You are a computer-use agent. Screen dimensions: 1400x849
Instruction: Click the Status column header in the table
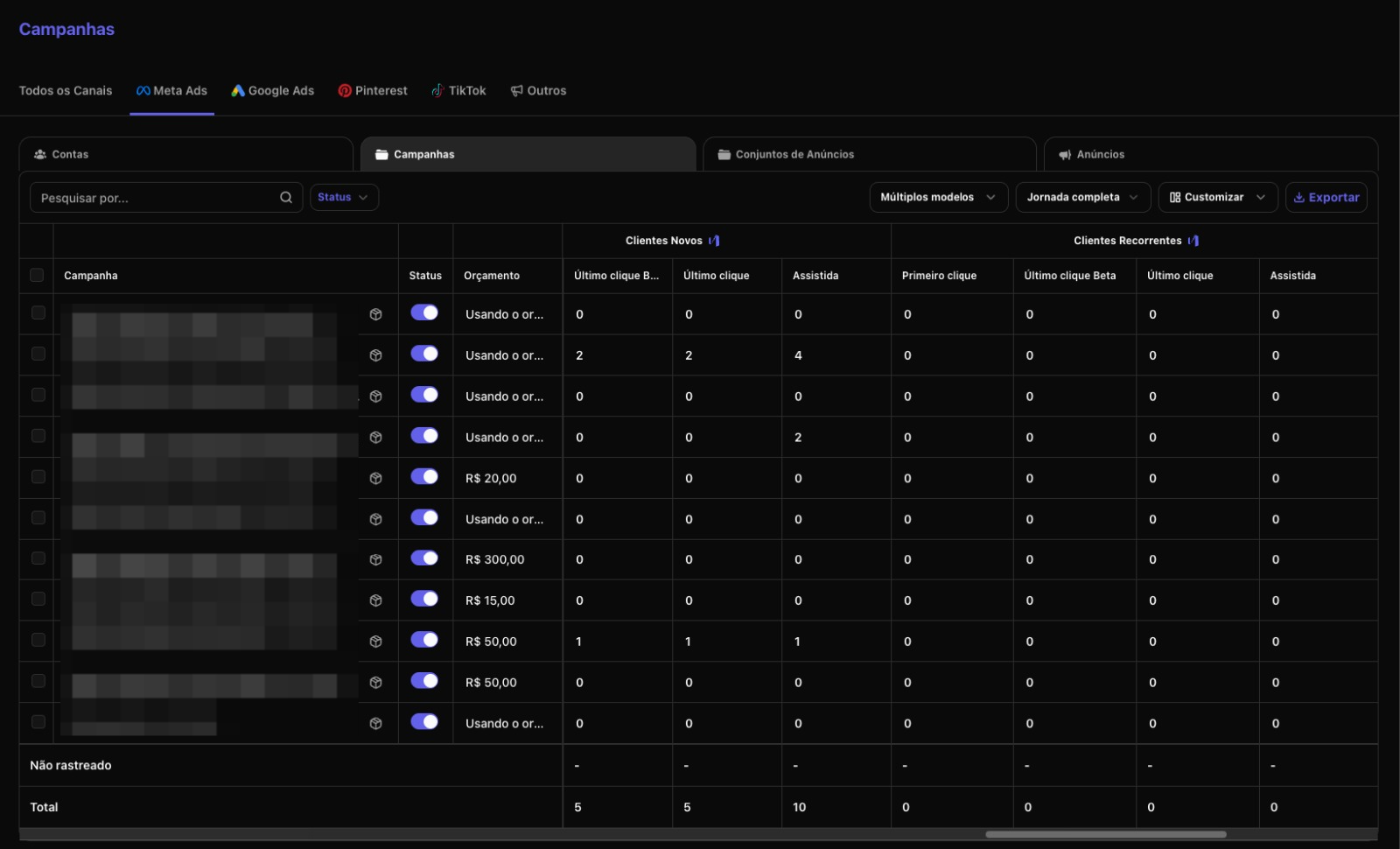[425, 276]
